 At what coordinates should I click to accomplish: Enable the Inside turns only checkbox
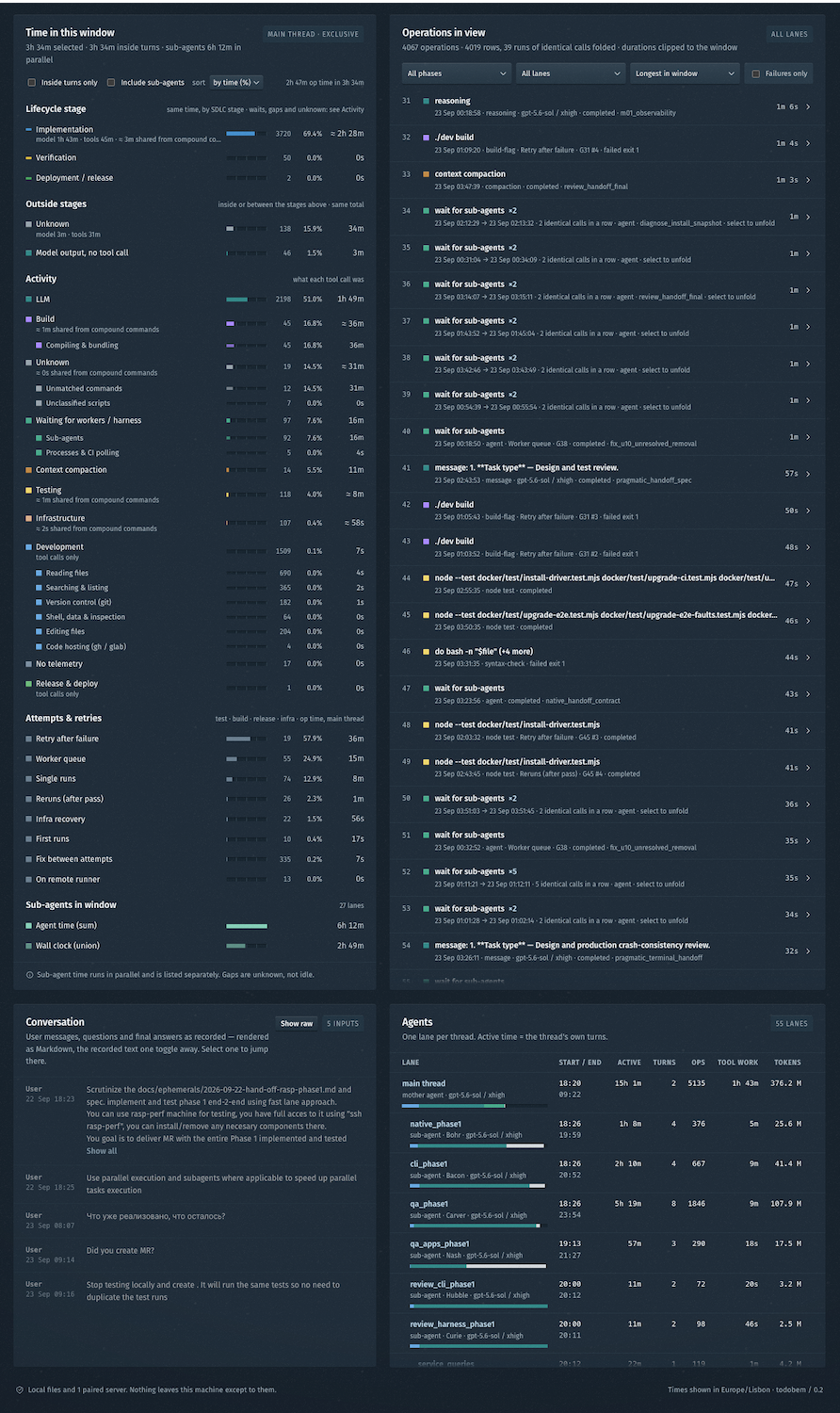coord(32,83)
